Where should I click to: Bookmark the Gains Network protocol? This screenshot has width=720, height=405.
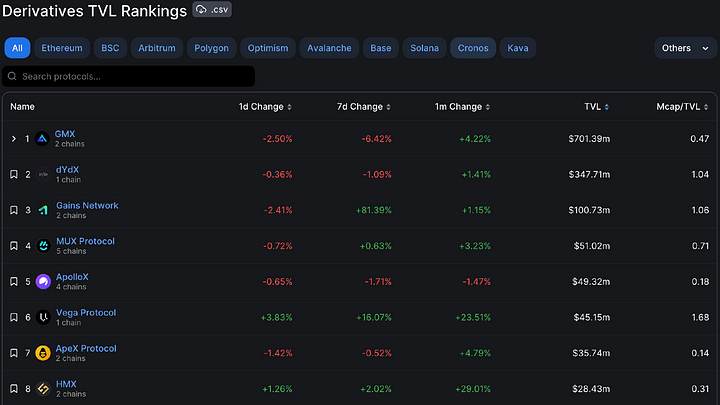[x=14, y=210]
